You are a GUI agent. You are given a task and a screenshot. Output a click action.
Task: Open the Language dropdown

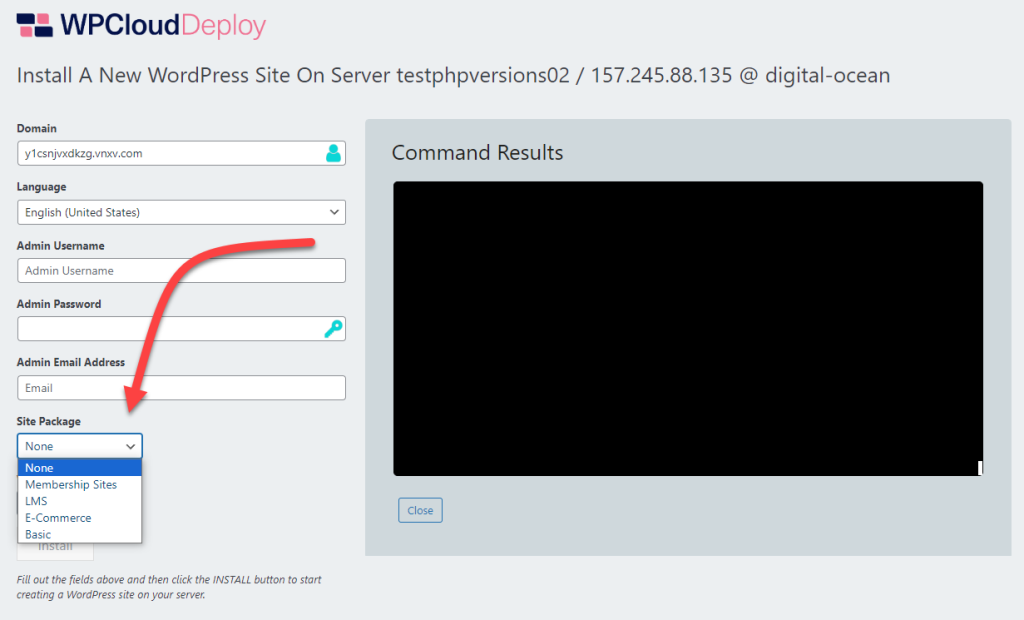coord(180,212)
